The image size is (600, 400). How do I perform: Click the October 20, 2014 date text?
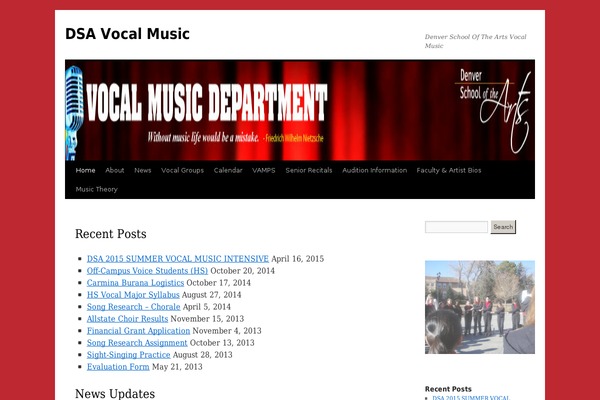pos(243,271)
